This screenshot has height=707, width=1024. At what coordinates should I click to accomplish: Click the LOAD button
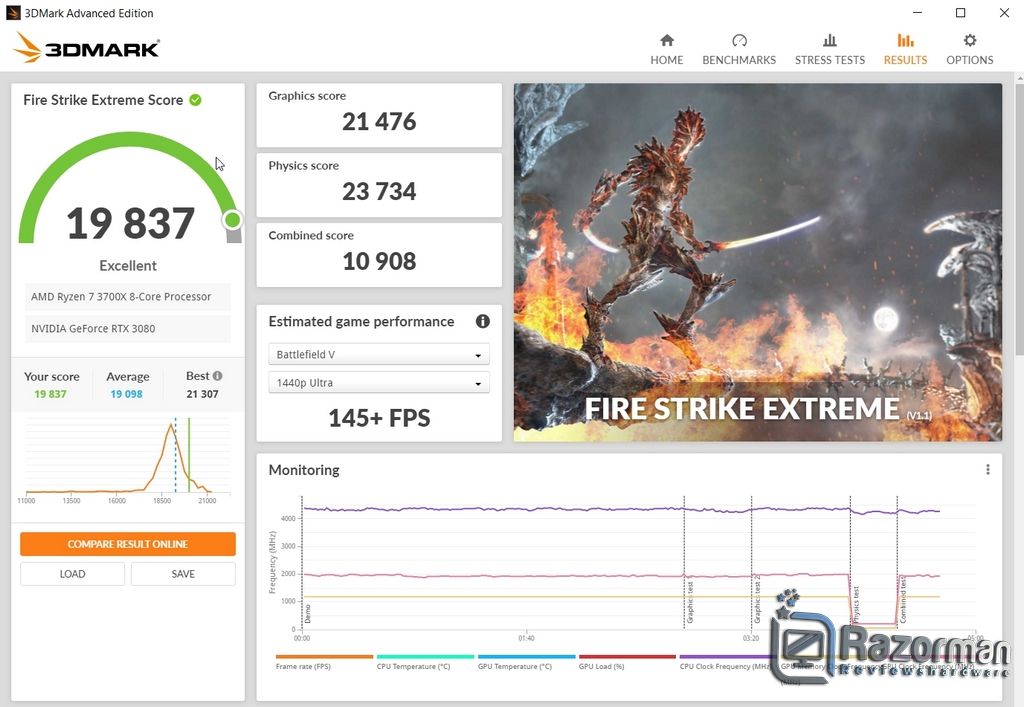(x=72, y=574)
